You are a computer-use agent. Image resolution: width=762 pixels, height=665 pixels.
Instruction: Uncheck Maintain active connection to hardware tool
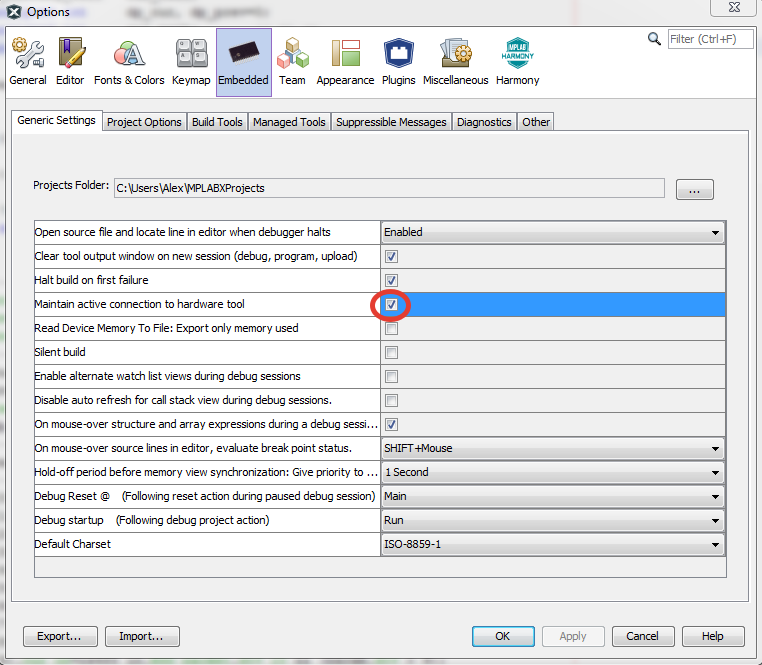(x=392, y=304)
